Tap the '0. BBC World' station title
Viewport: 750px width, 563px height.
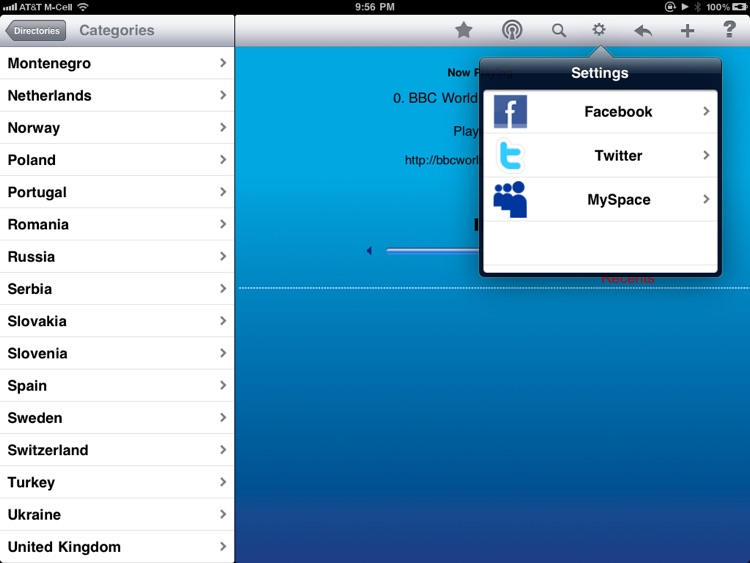coord(435,98)
